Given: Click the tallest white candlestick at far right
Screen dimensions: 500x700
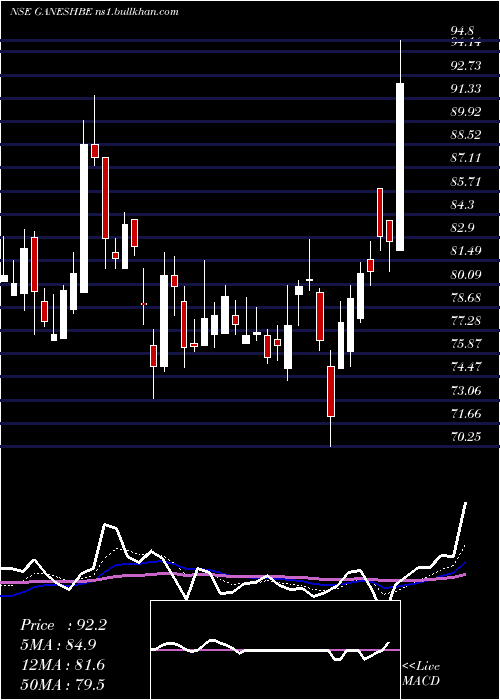Looking at the screenshot, I should tap(400, 167).
